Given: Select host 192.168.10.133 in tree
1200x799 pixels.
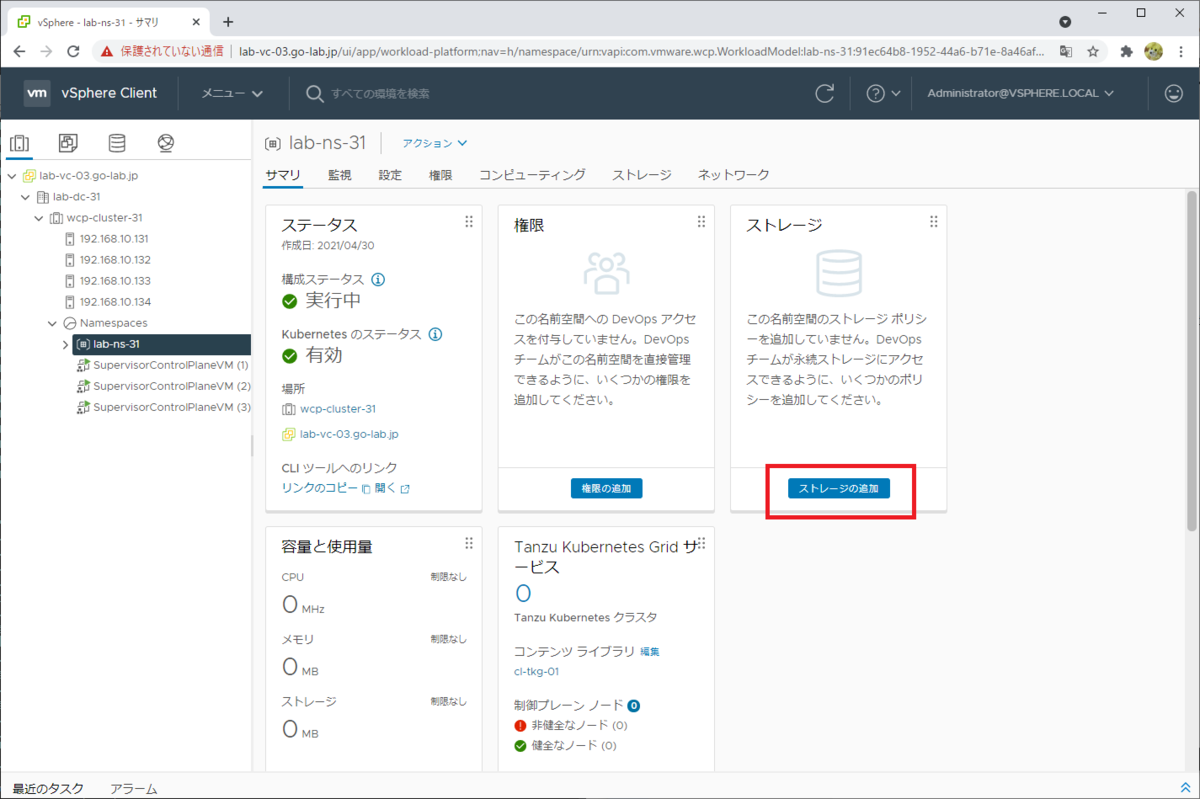Looking at the screenshot, I should tap(114, 281).
